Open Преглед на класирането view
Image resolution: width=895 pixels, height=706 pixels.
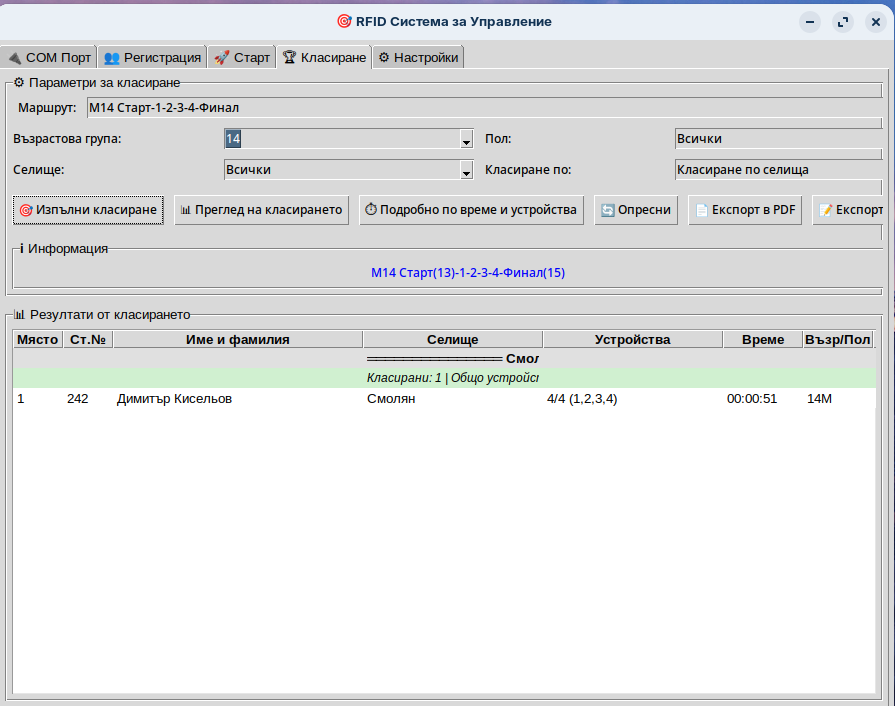point(261,210)
